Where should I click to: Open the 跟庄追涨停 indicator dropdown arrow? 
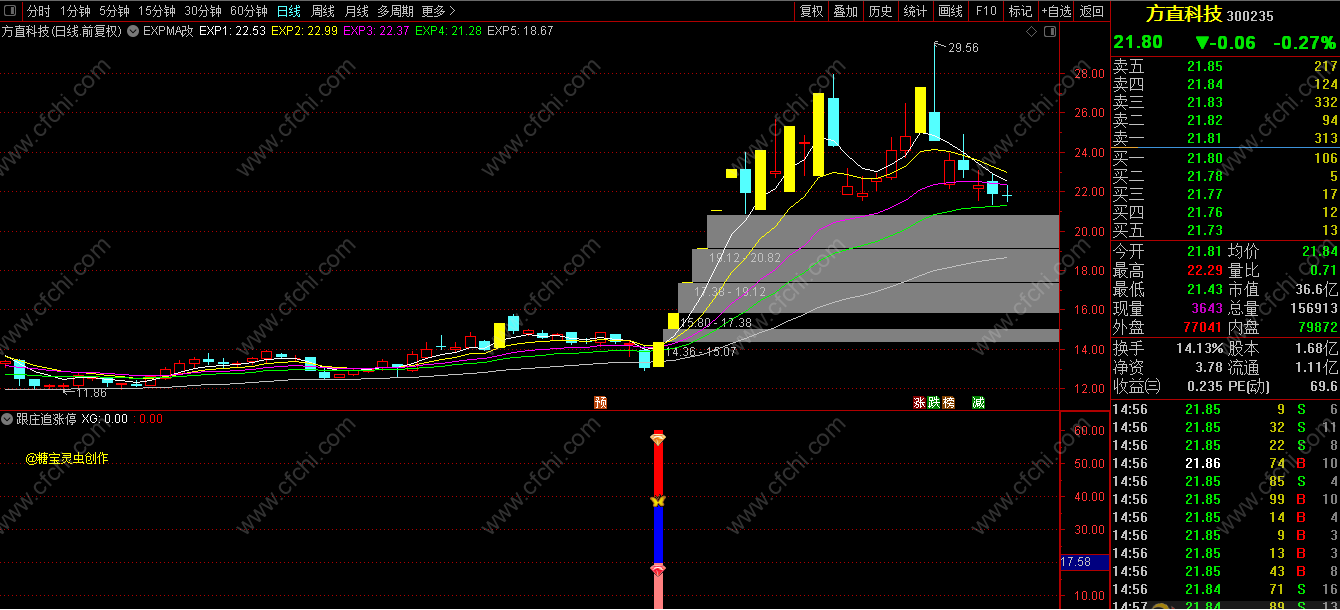pos(8,419)
